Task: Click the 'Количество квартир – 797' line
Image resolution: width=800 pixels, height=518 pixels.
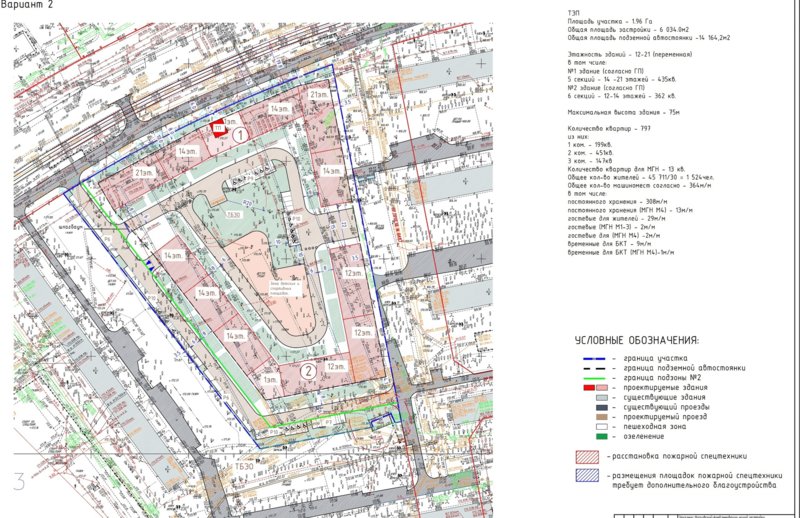Action: [608, 130]
